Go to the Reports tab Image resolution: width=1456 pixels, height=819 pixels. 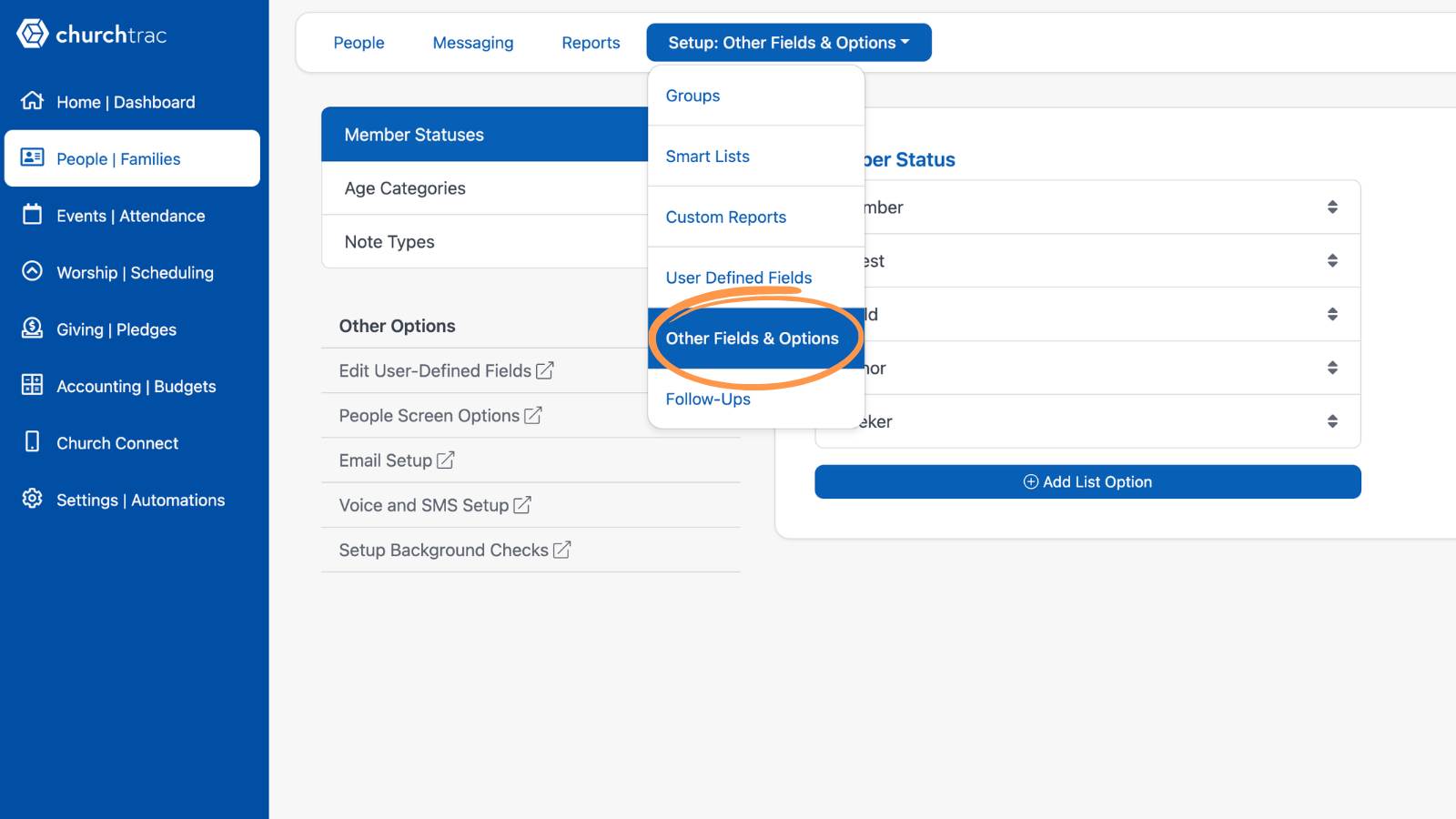point(591,43)
